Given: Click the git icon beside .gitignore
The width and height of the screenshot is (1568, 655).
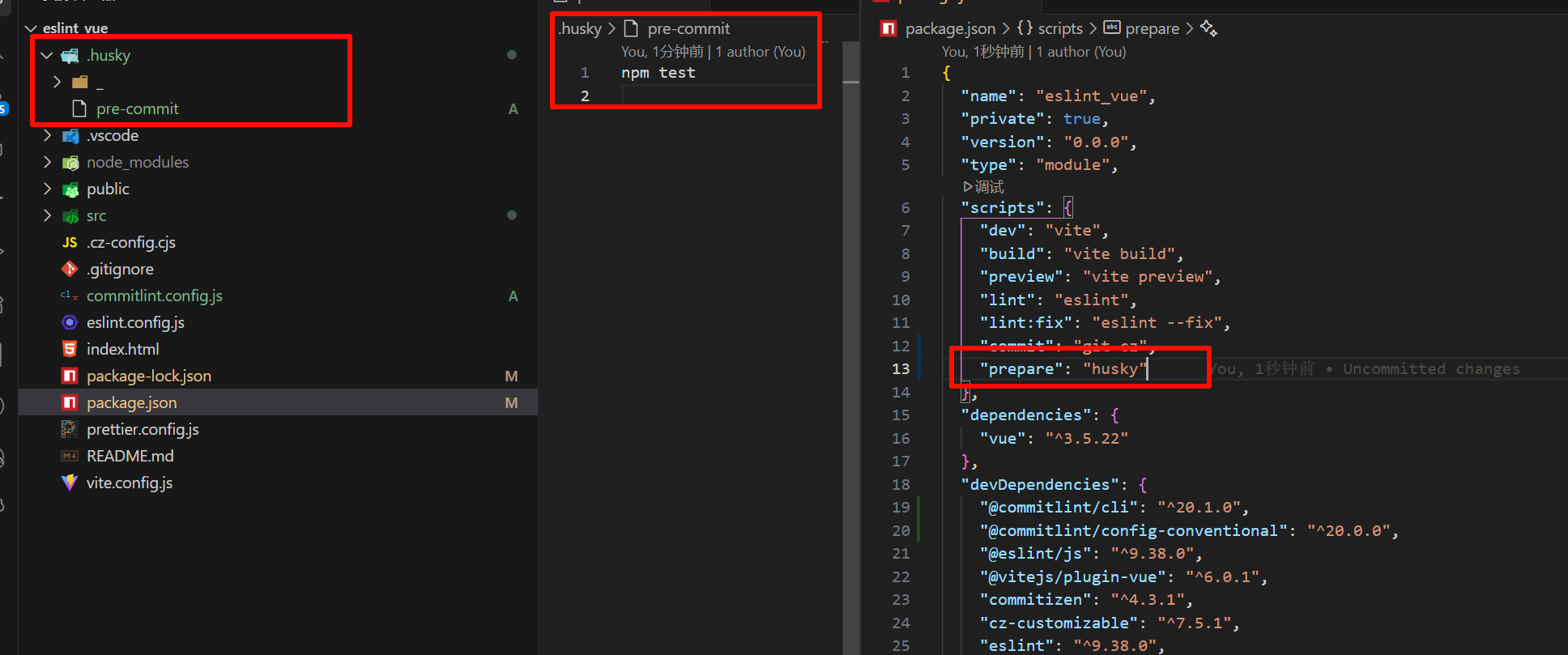Looking at the screenshot, I should pos(70,270).
